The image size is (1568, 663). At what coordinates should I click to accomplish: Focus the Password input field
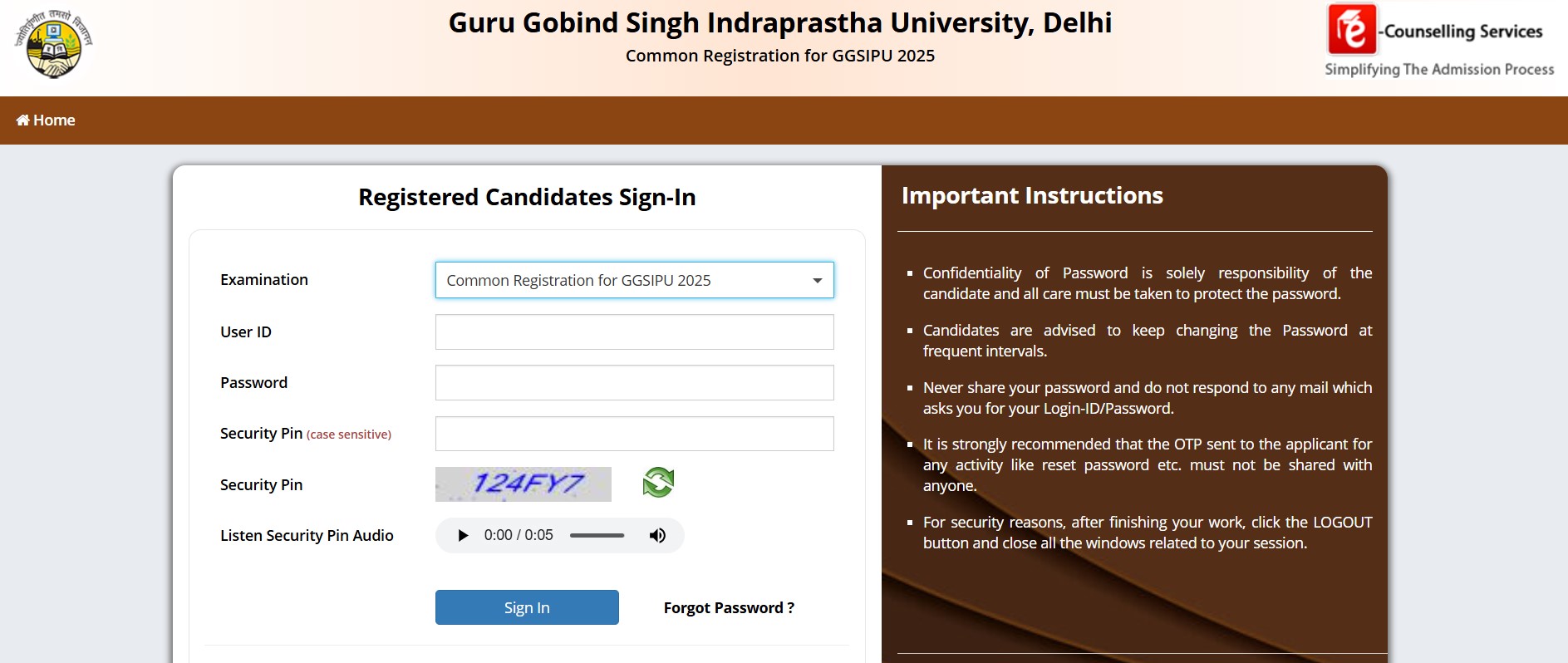[x=634, y=383]
